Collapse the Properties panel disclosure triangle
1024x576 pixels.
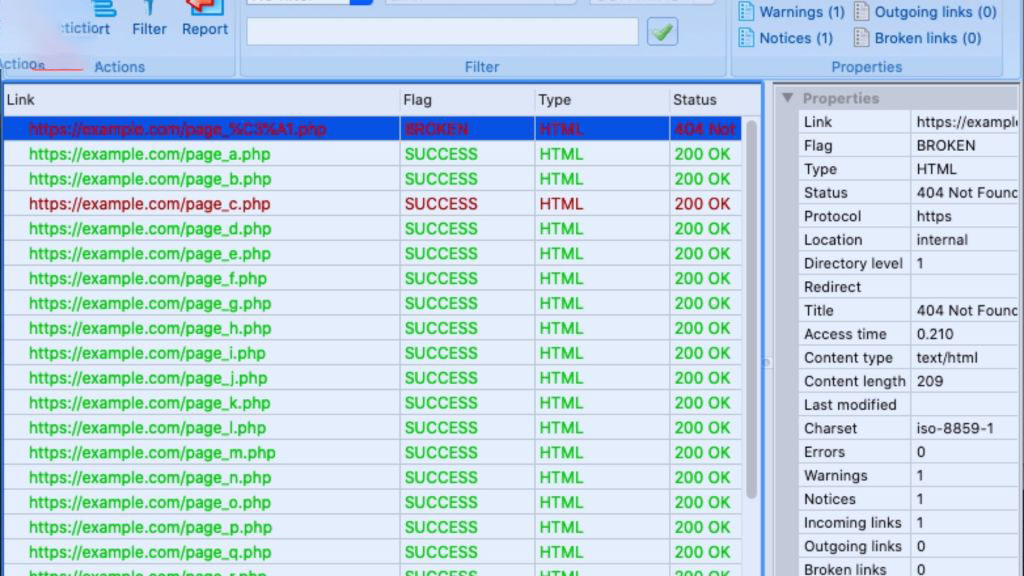(787, 98)
